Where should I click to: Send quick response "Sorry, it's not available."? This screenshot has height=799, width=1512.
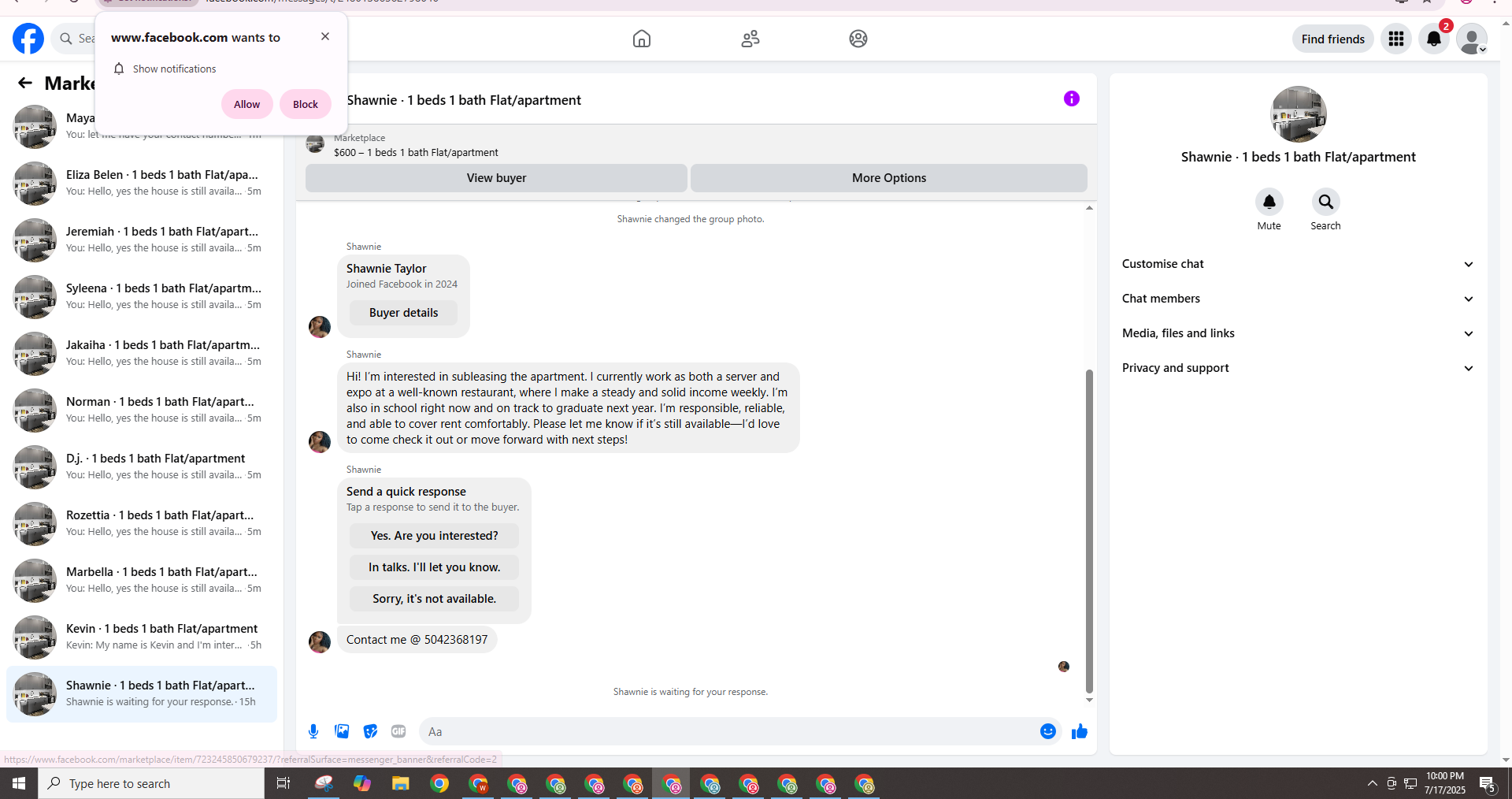pyautogui.click(x=435, y=599)
